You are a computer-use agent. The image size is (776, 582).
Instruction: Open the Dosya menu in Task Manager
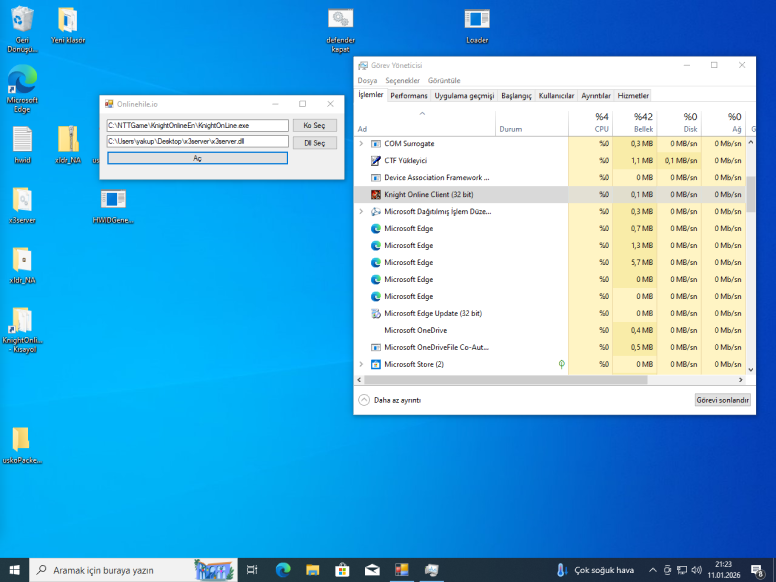[367, 80]
